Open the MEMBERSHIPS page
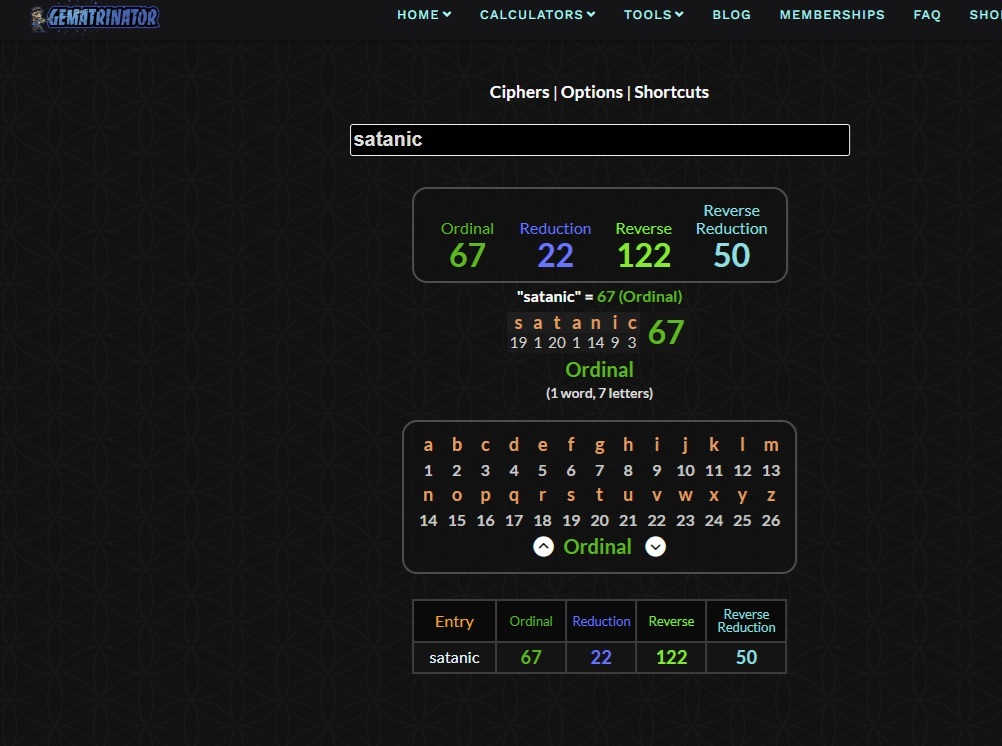Screen dimensions: 1002x746 tap(832, 14)
